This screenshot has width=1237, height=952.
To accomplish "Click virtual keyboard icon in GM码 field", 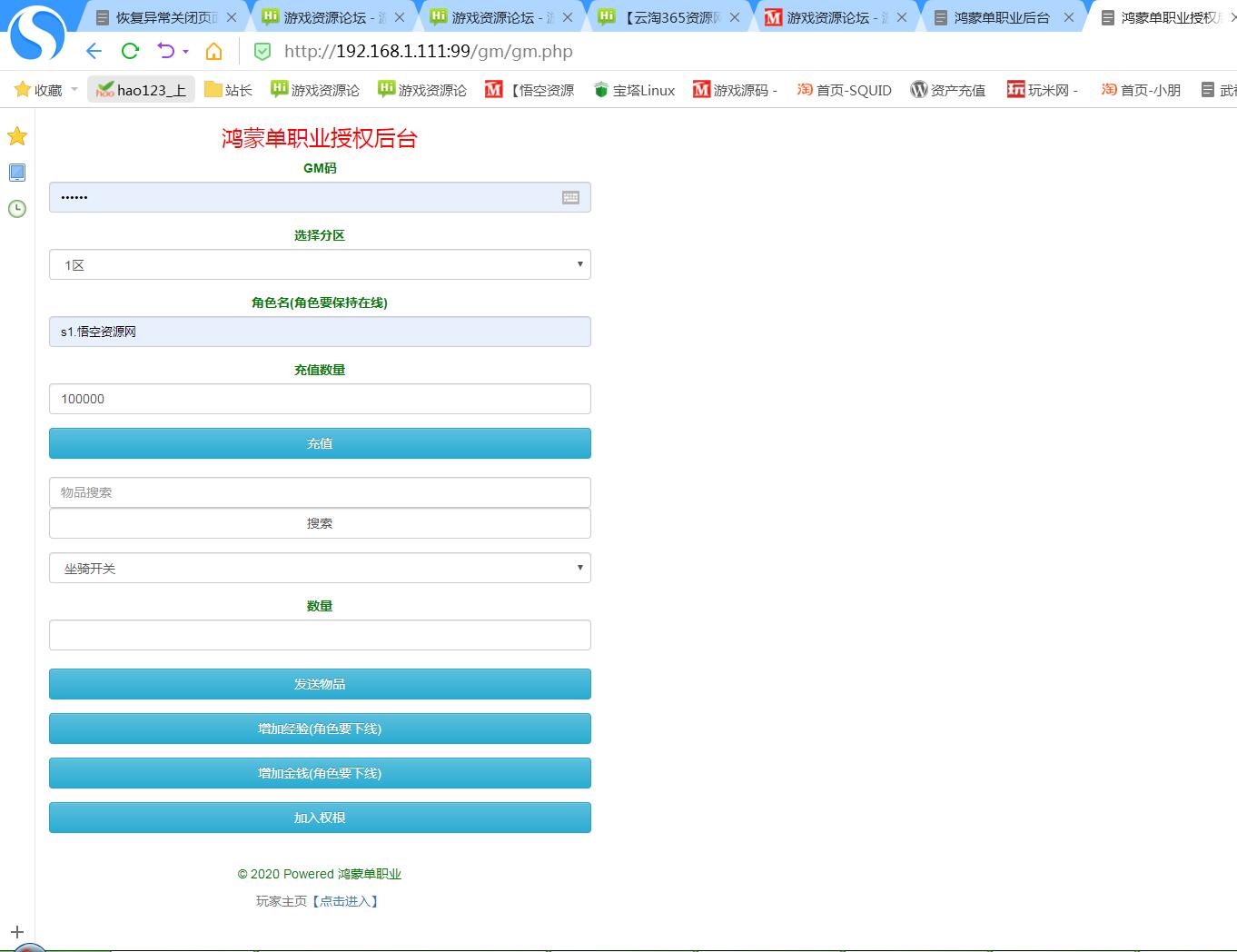I will coord(570,197).
